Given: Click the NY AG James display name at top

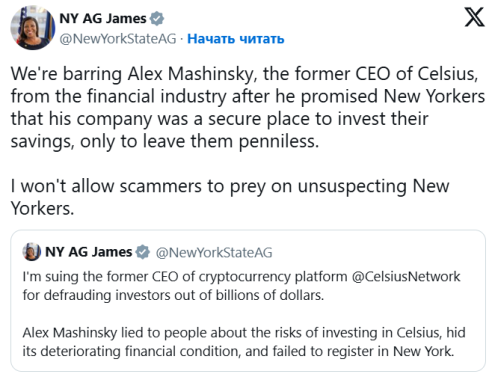Looking at the screenshot, I should (x=103, y=18).
